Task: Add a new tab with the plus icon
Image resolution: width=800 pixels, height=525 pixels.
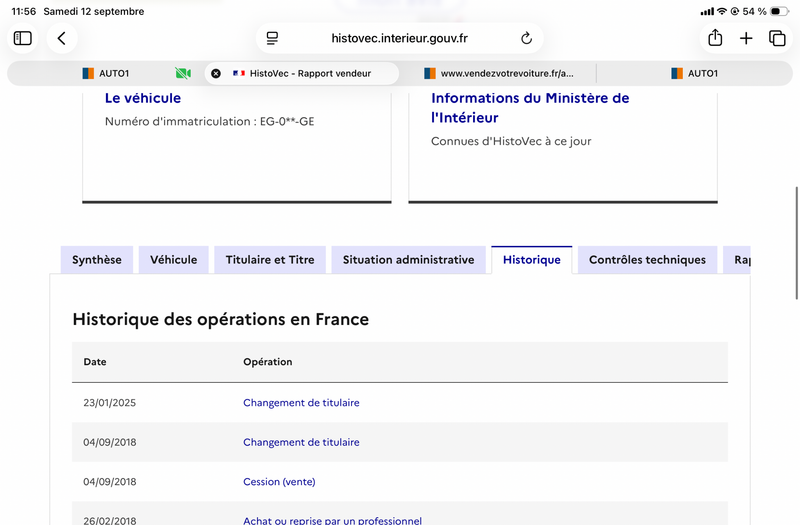Action: [746, 38]
